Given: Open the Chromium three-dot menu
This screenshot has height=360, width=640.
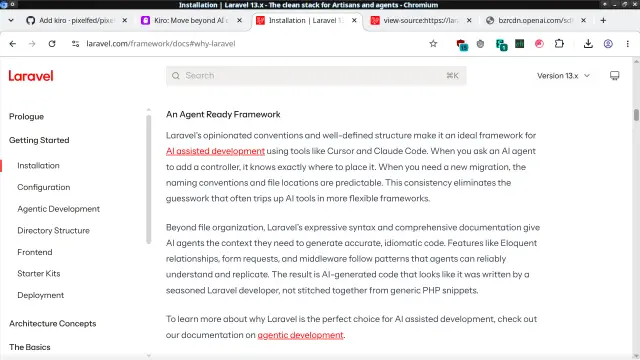Looking at the screenshot, I should click(628, 44).
